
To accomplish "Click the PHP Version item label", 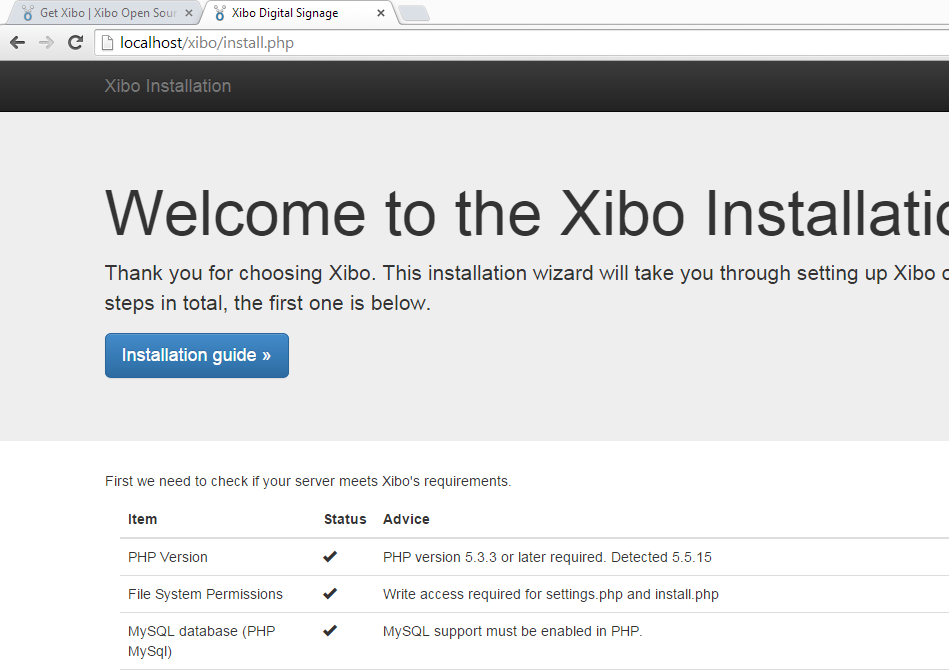I will coord(166,556).
